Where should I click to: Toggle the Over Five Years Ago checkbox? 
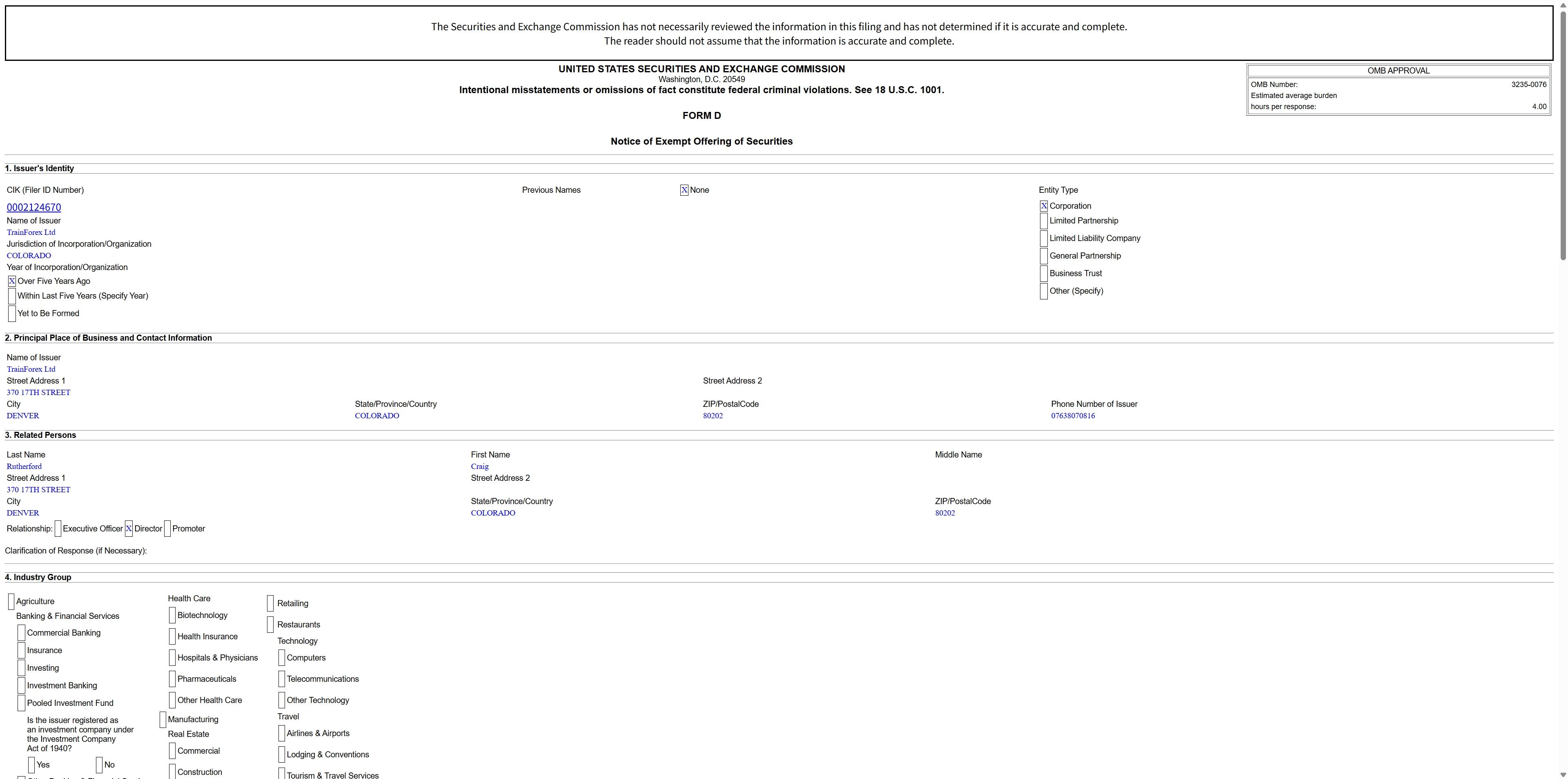[11, 281]
